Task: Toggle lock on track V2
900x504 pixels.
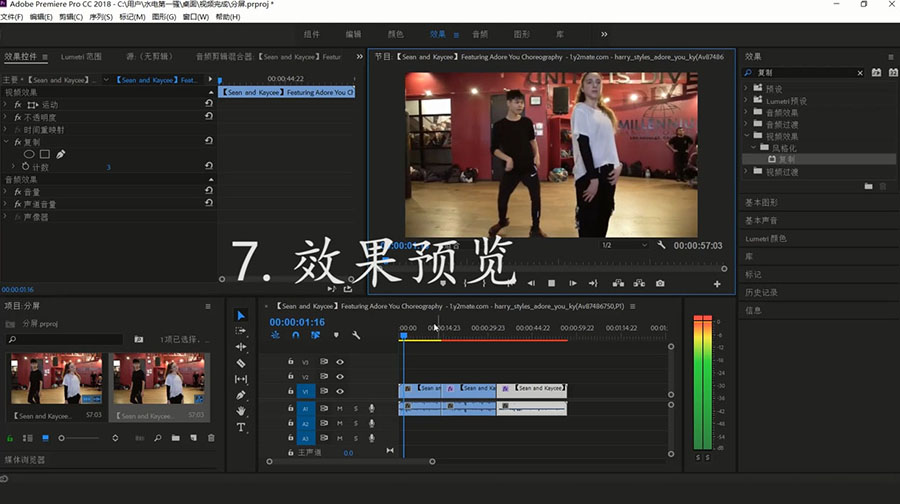Action: (x=291, y=377)
